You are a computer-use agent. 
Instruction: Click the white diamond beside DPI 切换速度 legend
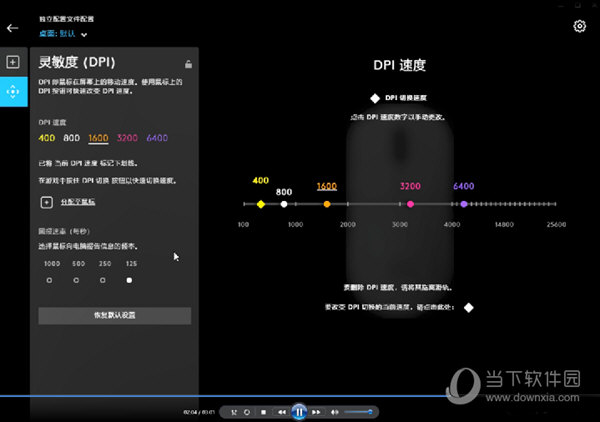(375, 98)
